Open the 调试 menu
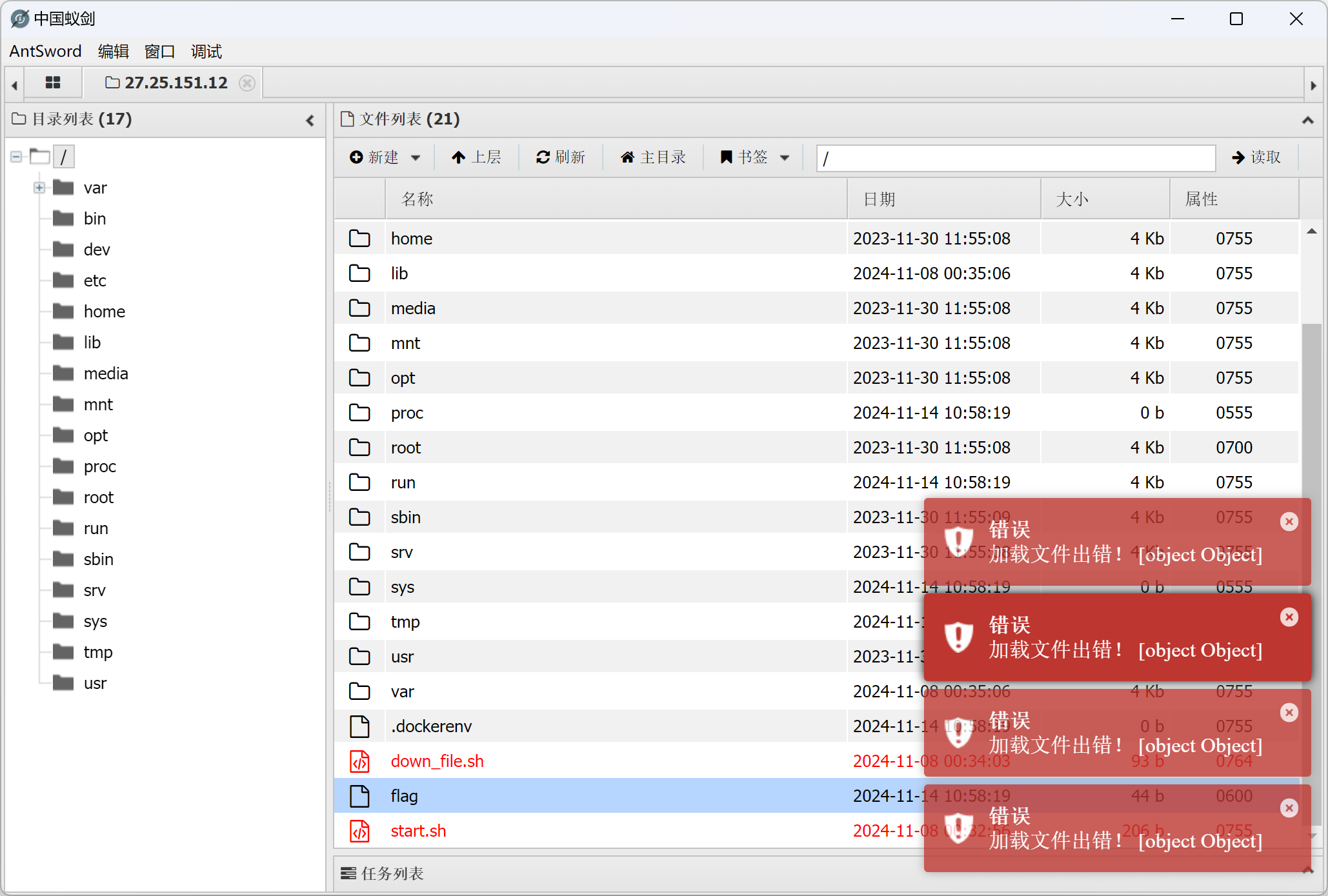Screen dimensions: 1328x896 (206, 52)
